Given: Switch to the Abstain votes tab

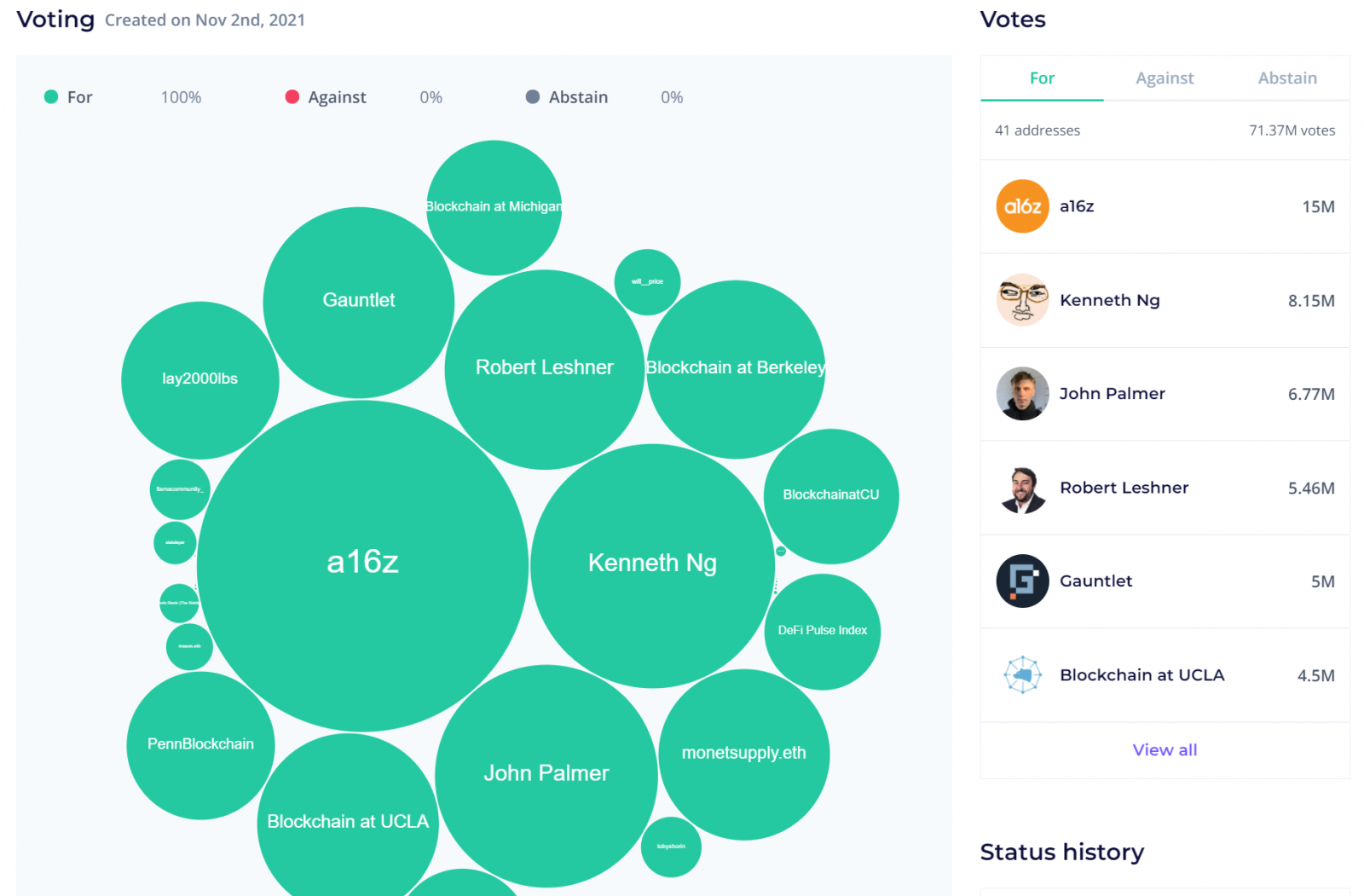Looking at the screenshot, I should tap(1287, 78).
